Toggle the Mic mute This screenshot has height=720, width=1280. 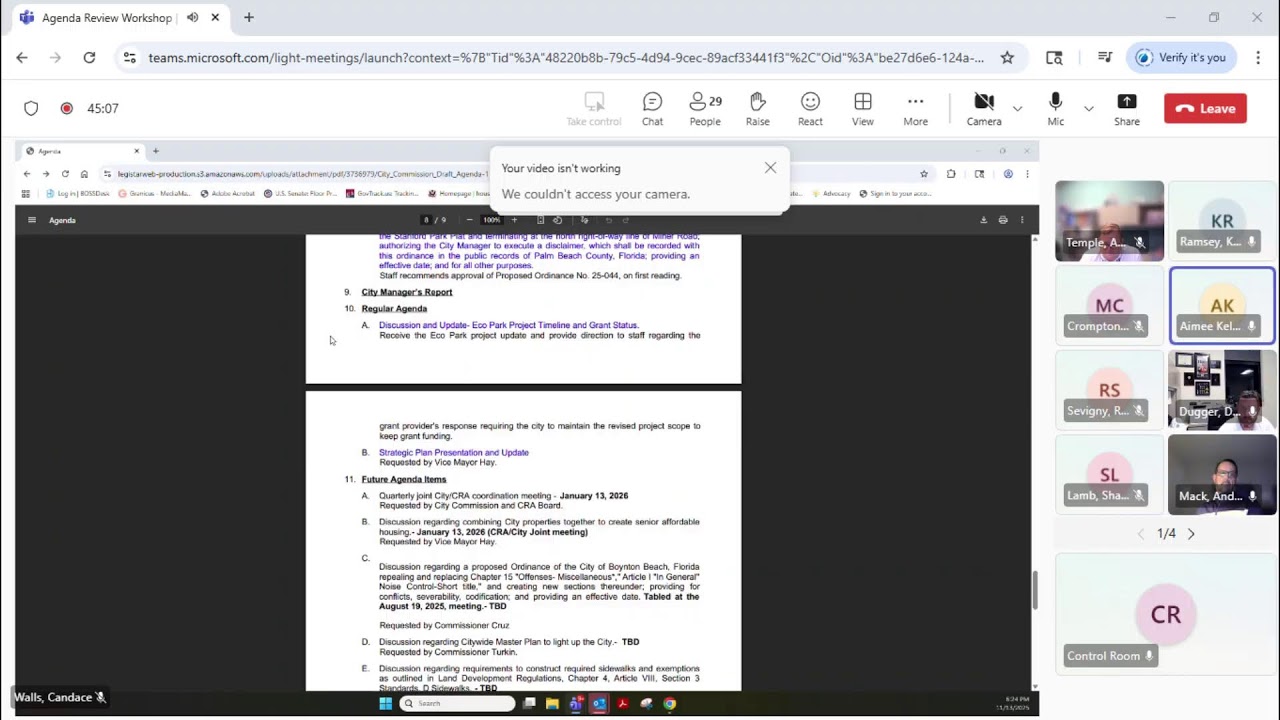(x=1055, y=109)
